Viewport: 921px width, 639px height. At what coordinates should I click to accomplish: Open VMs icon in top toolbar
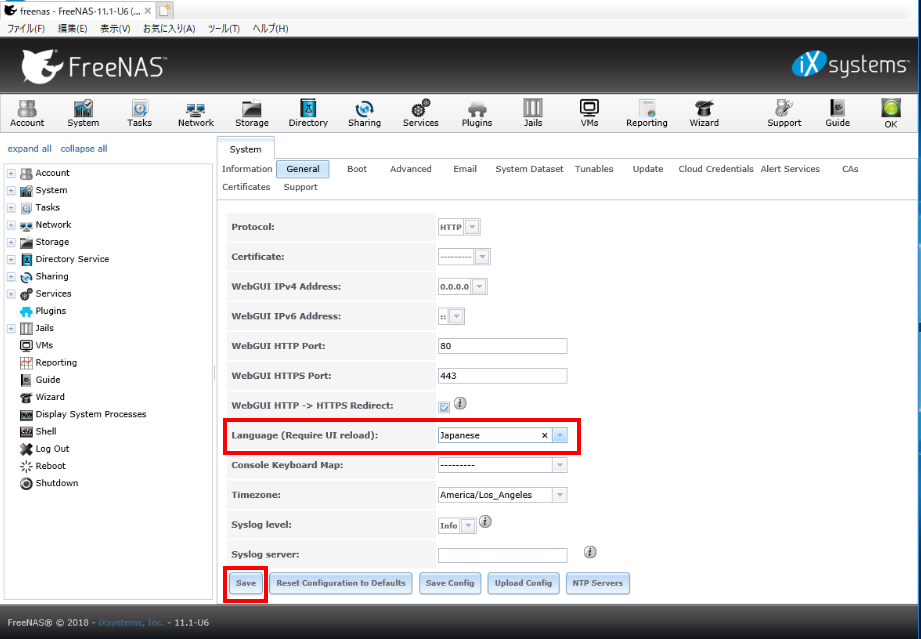point(589,113)
